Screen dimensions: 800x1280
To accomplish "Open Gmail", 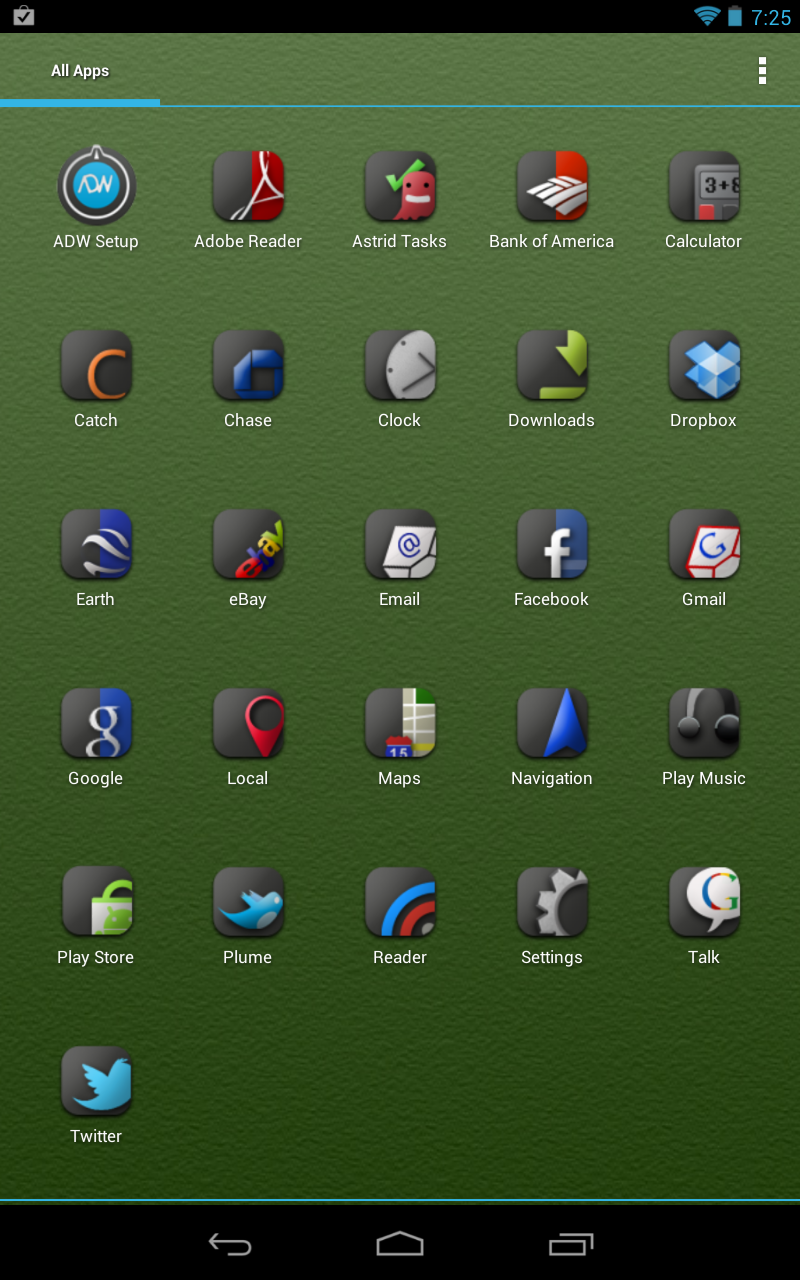I will point(704,544).
